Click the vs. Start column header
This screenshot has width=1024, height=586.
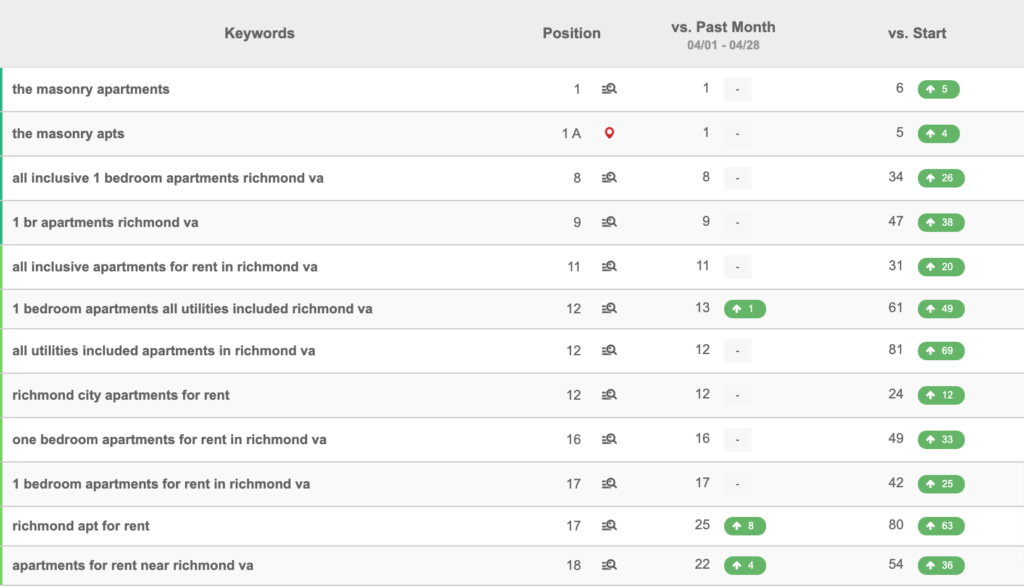click(916, 33)
